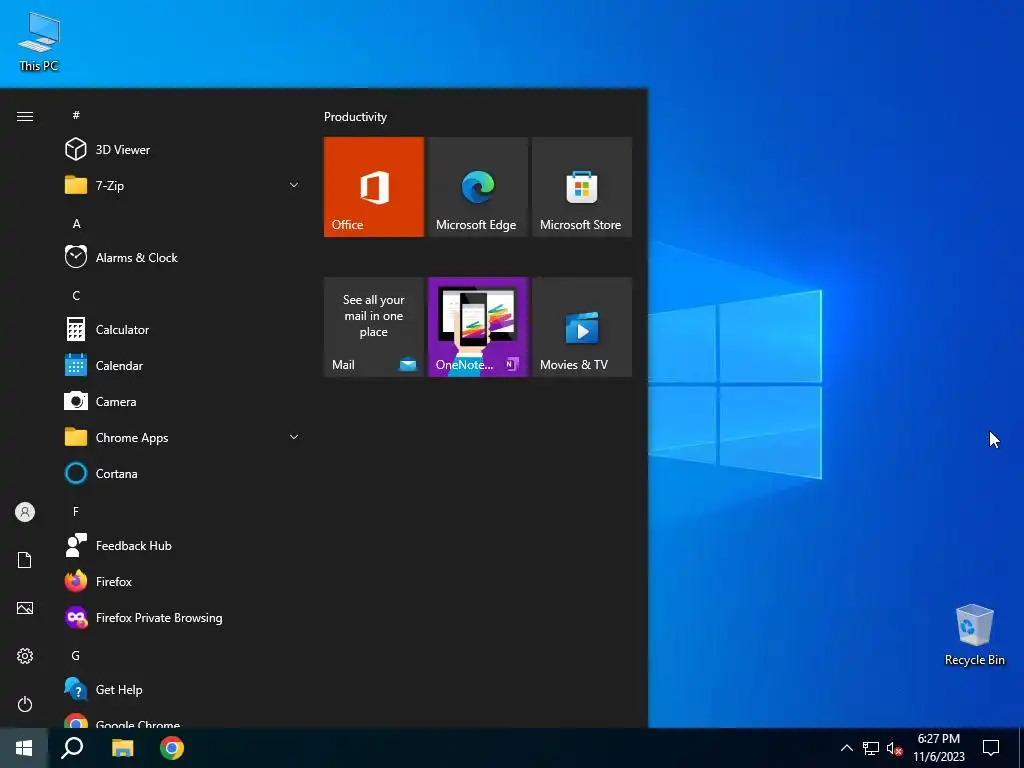Launch Alarms & Clock

pyautogui.click(x=183, y=257)
